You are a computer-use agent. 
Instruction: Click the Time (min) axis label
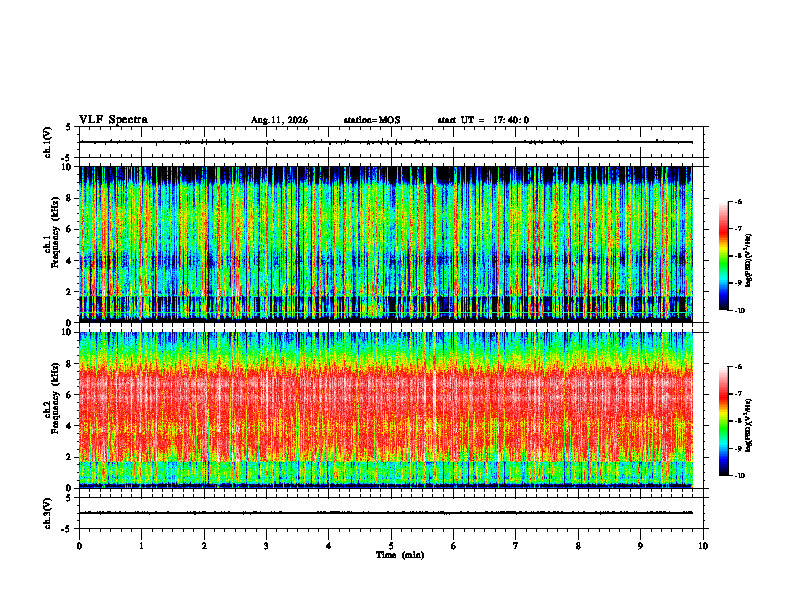click(x=400, y=555)
